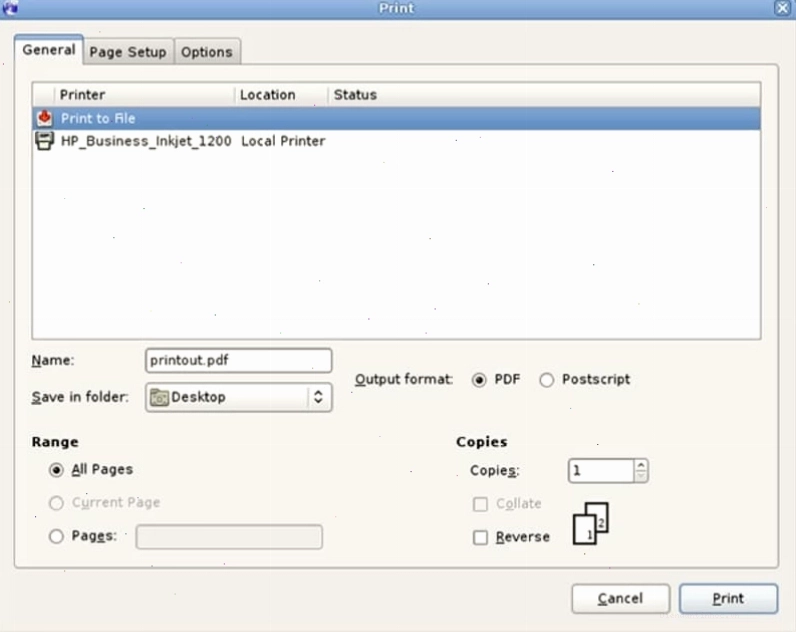Viewport: 796px width, 632px height.
Task: Select the Print to File row
Action: [396, 118]
